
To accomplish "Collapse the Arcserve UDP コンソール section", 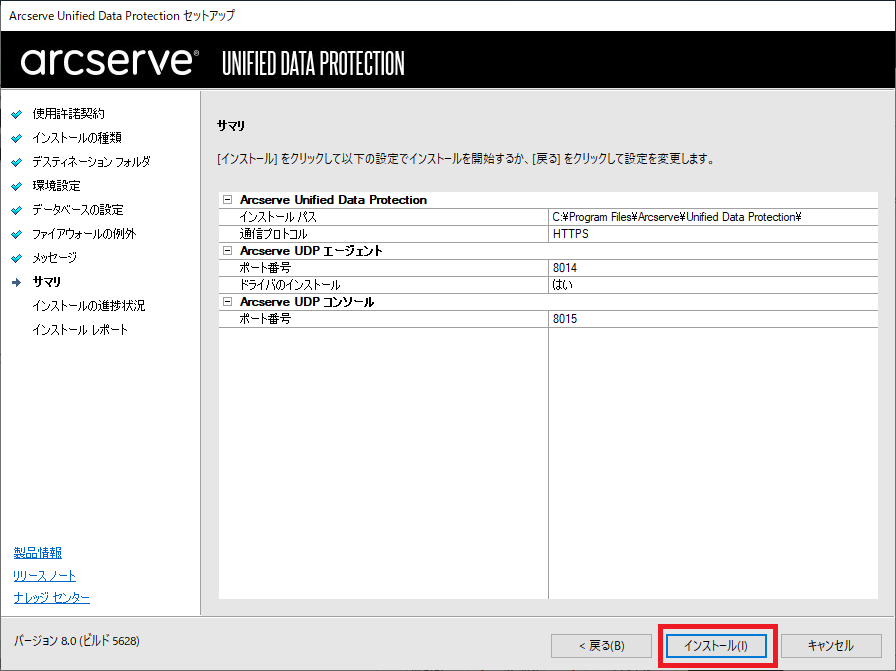I will click(x=228, y=302).
